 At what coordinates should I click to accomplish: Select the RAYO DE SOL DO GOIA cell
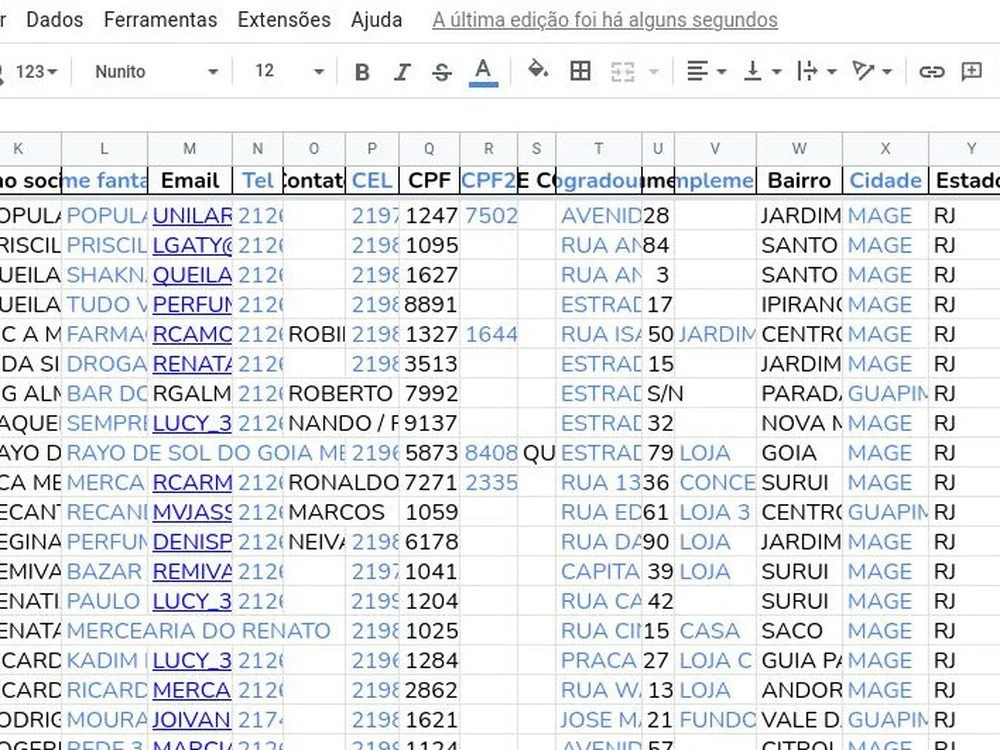205,453
